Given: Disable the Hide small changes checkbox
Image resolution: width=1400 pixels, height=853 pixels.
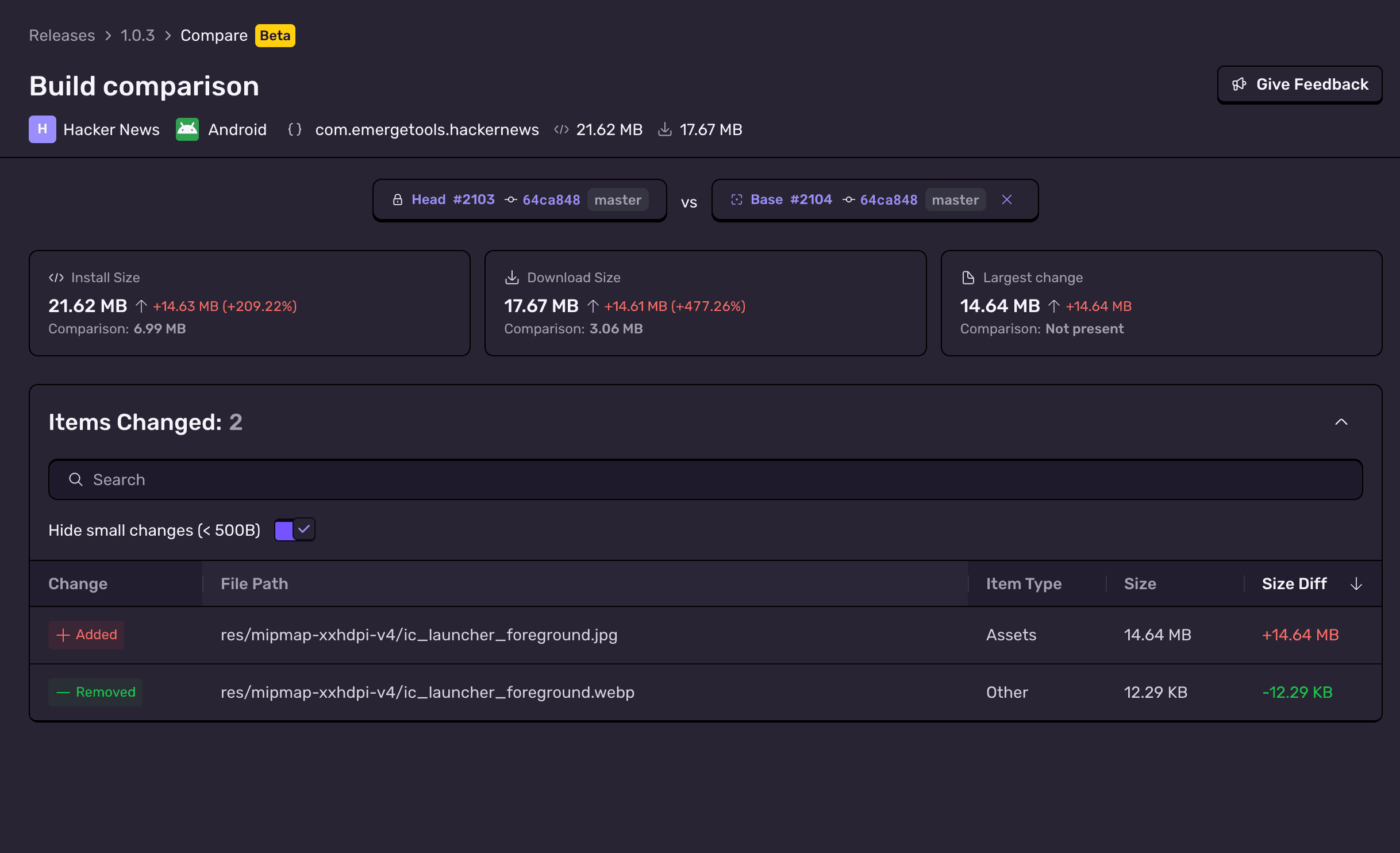Looking at the screenshot, I should (x=294, y=529).
